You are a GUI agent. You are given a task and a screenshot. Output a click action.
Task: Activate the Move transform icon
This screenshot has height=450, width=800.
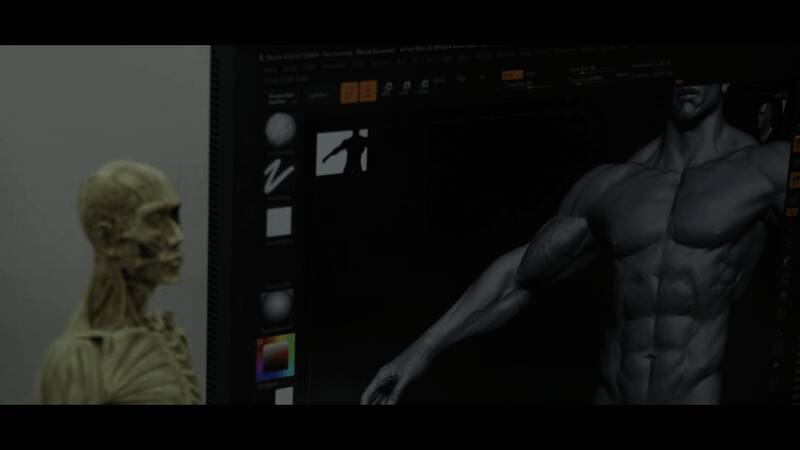pyautogui.click(x=388, y=90)
